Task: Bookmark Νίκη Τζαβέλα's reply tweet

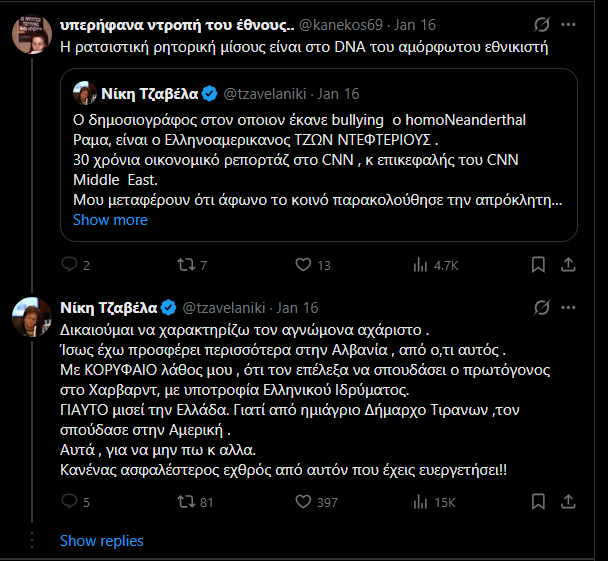Action: click(x=538, y=502)
